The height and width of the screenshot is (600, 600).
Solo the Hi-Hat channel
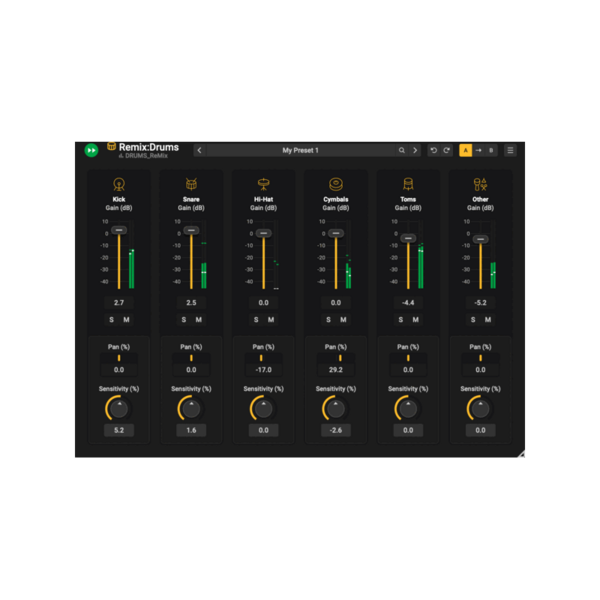[256, 320]
